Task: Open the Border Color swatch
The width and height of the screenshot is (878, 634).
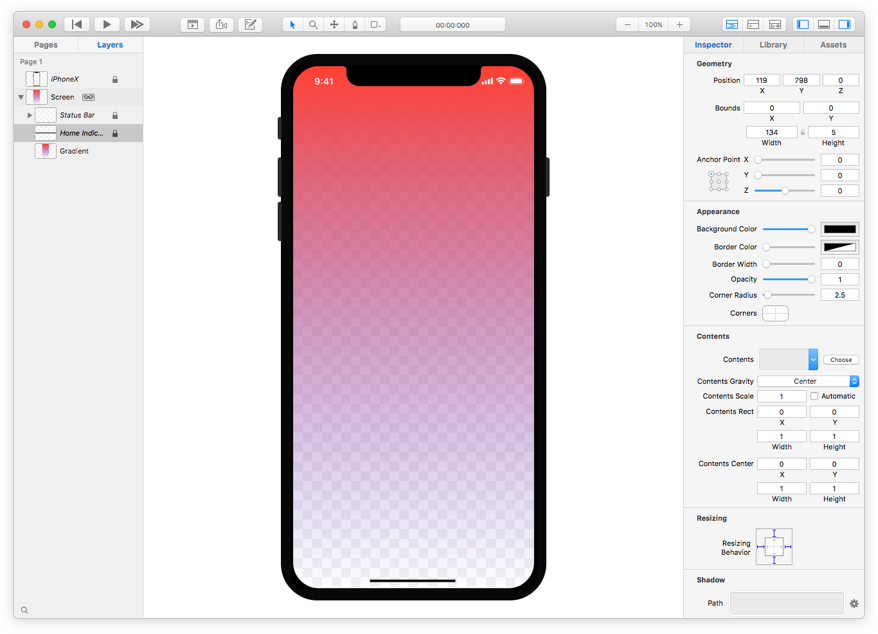Action: coord(839,247)
